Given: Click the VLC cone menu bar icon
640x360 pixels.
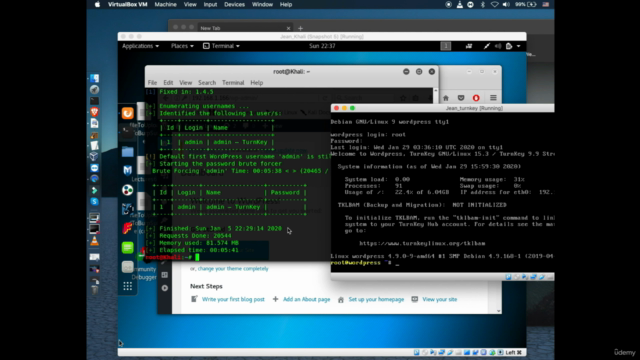Looking at the screenshot, I should (x=460, y=4).
